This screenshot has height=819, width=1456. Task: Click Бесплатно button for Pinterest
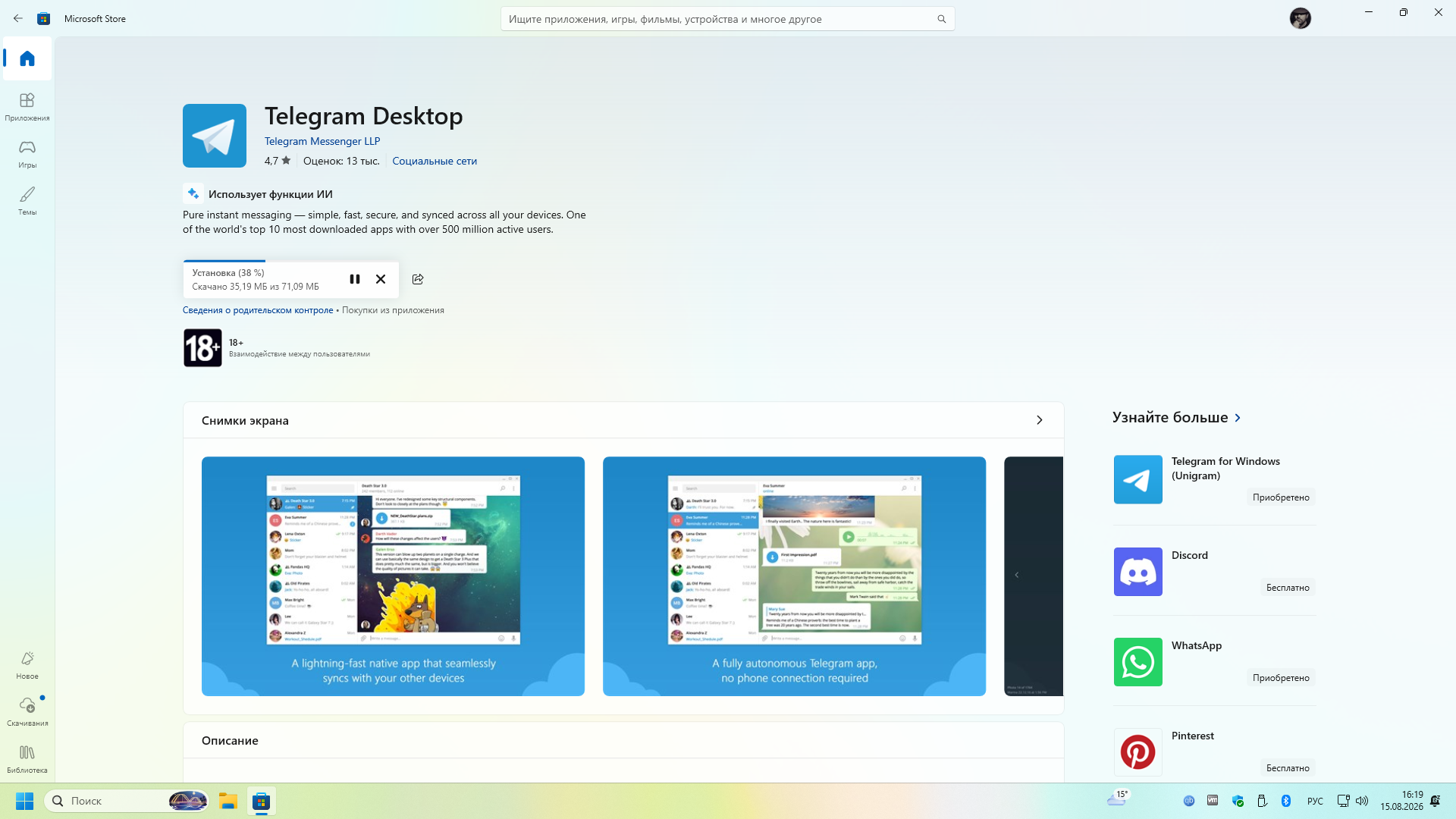click(1288, 768)
